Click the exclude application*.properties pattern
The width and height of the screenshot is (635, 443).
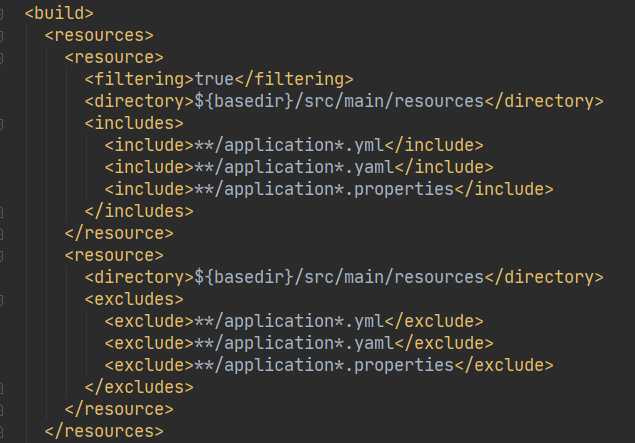point(324,365)
